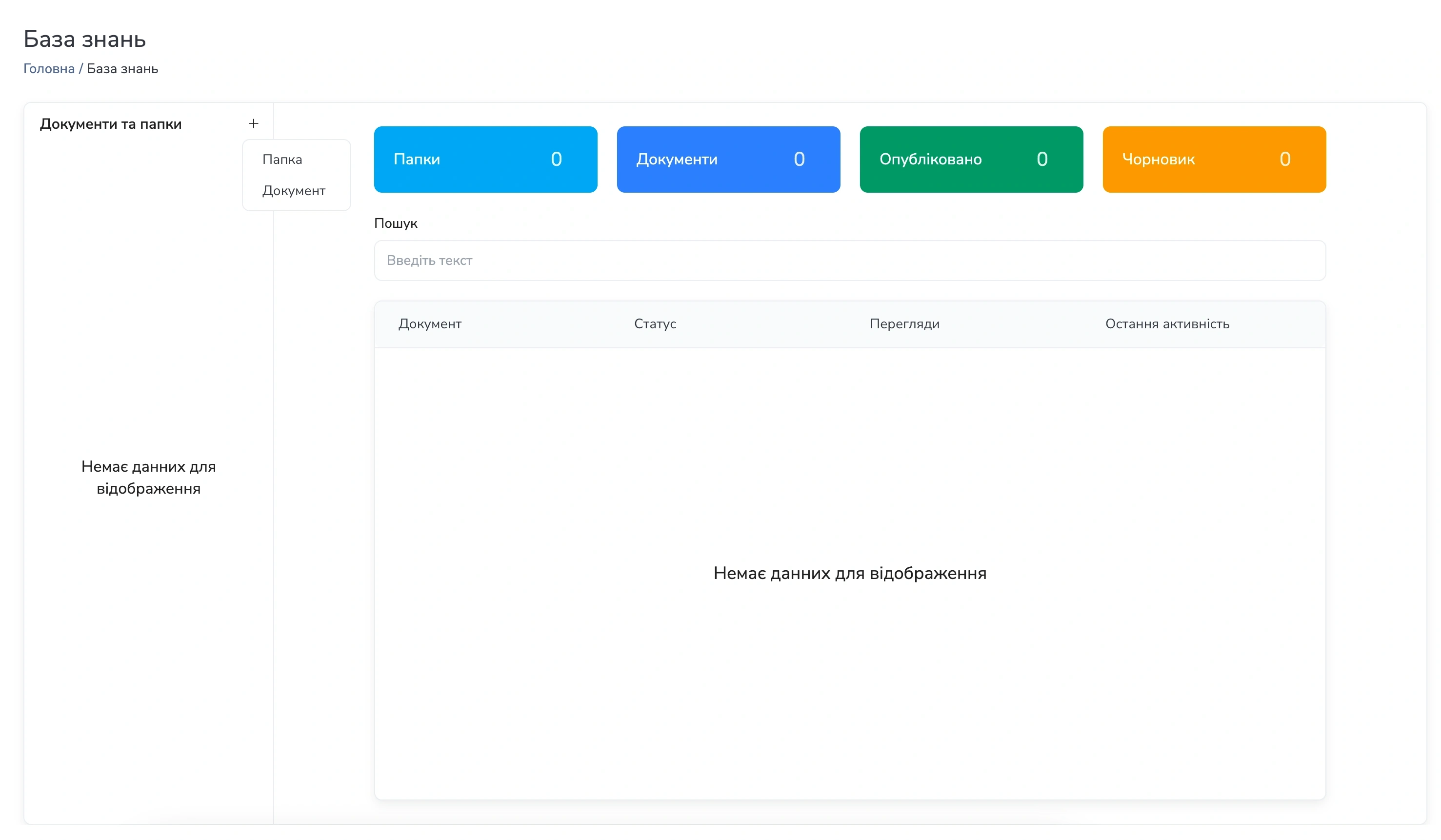
Task: Click the empty state message in the table
Action: tap(850, 572)
